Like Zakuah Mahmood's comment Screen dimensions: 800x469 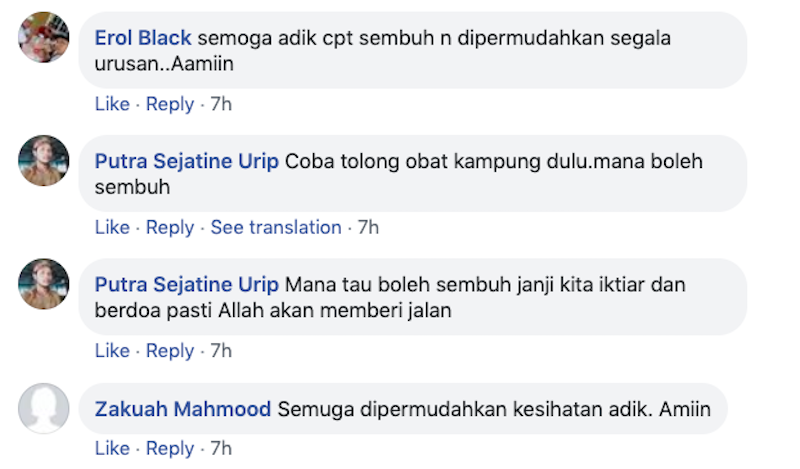click(x=112, y=448)
